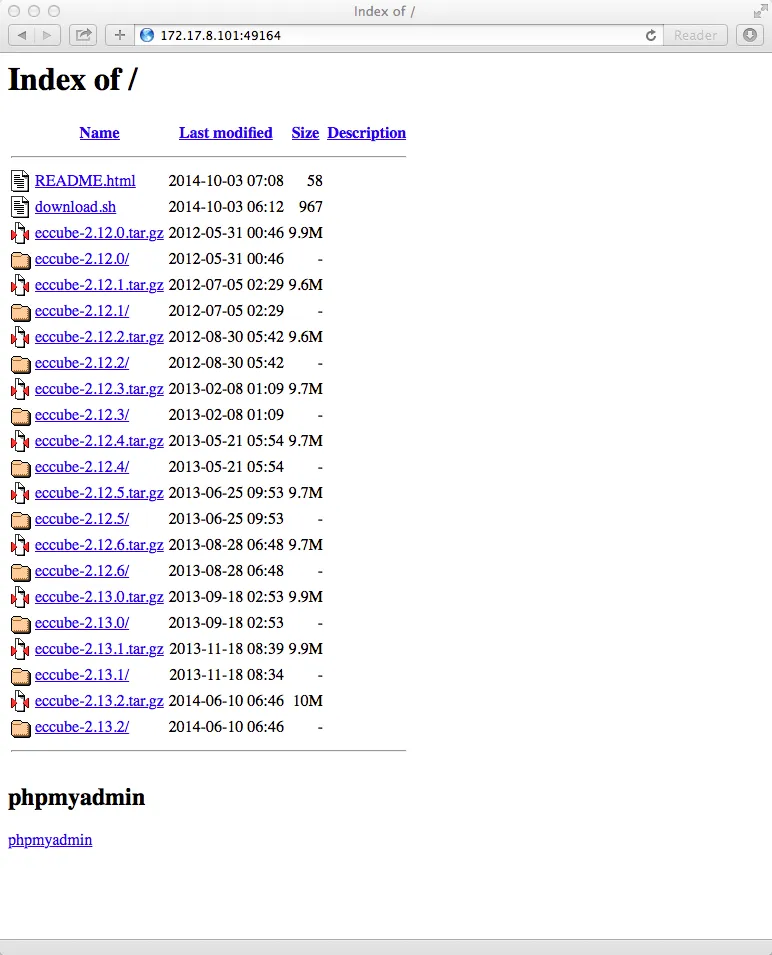Click the file icon beside README.html
Image resolution: width=772 pixels, height=955 pixels.
pyautogui.click(x=20, y=181)
